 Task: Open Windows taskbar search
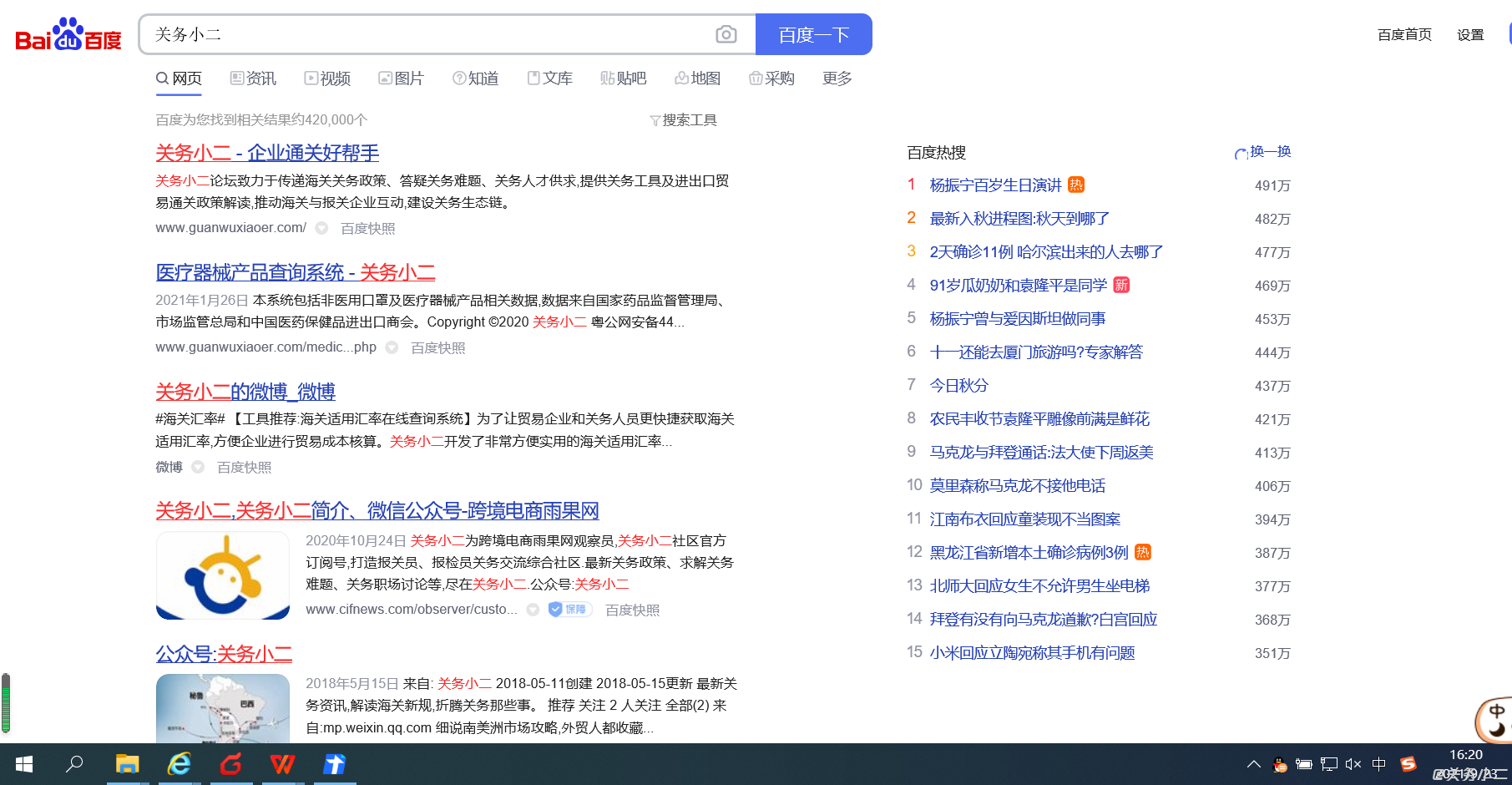[x=74, y=764]
